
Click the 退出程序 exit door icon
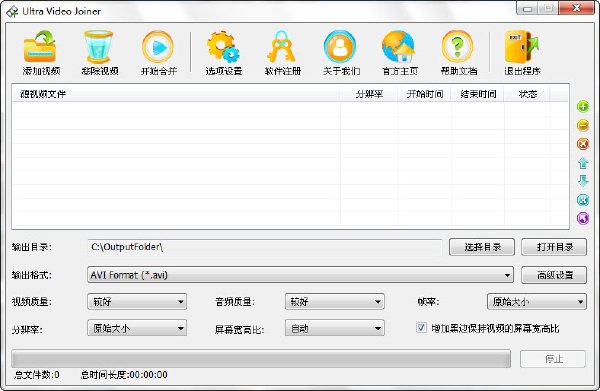(521, 47)
